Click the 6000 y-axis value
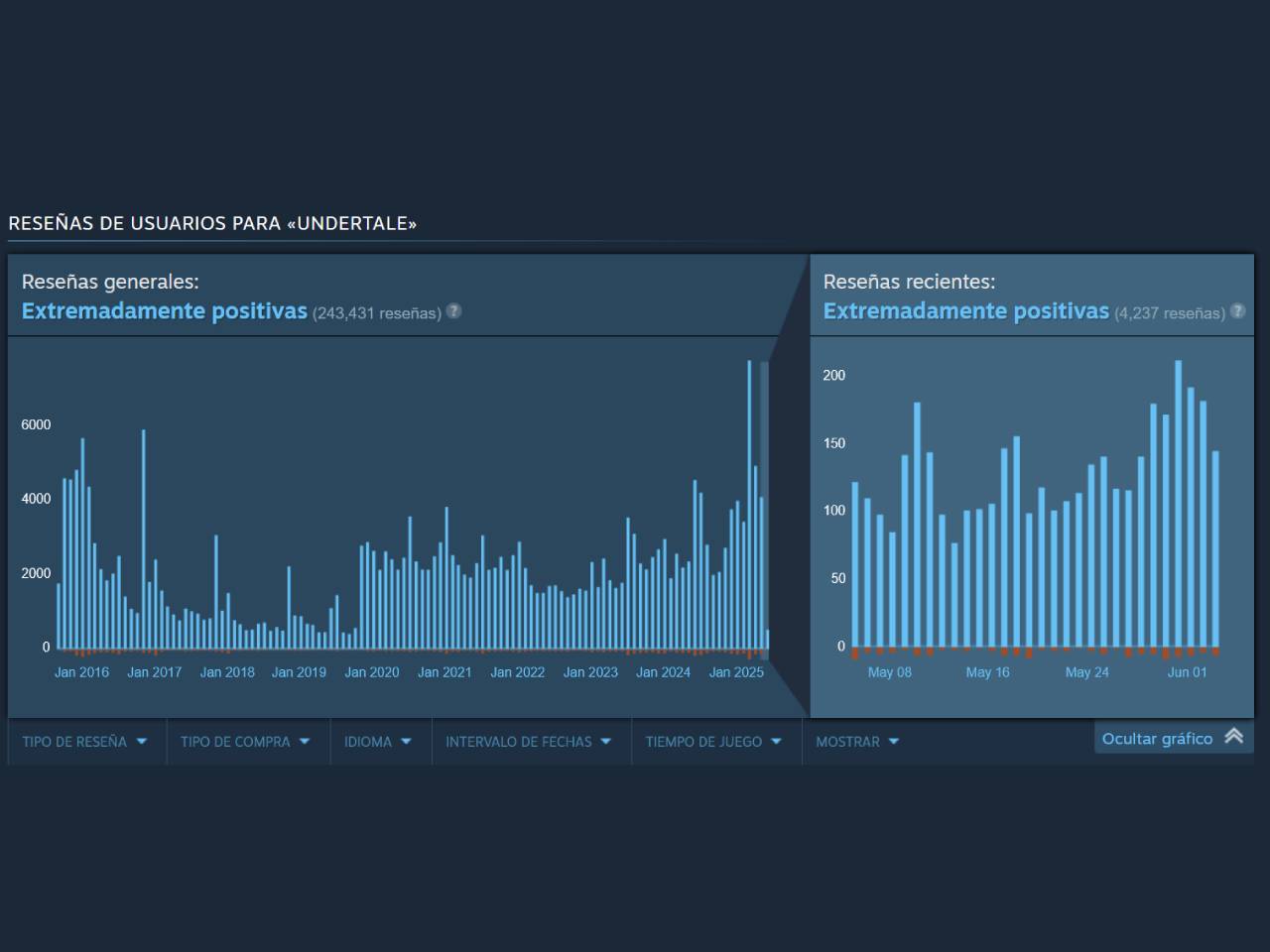The width and height of the screenshot is (1270, 952). coord(36,424)
